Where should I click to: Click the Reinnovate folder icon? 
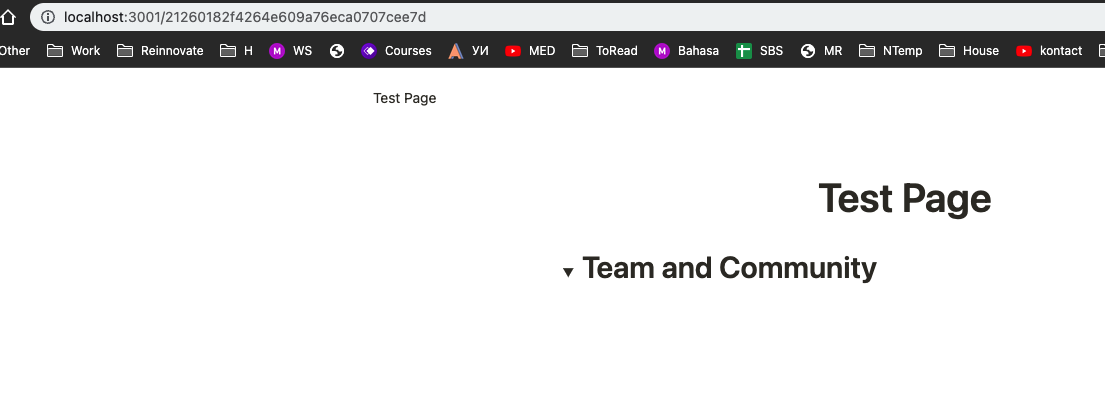[x=125, y=51]
